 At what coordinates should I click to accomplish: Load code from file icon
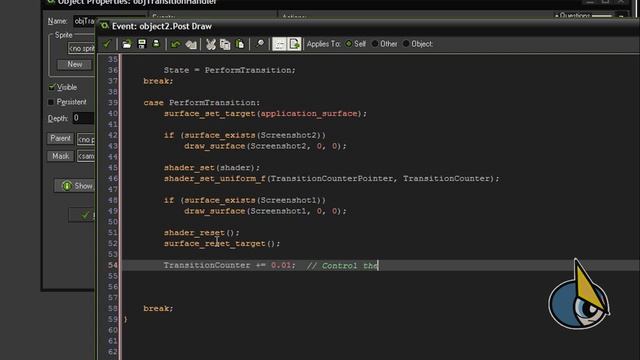click(x=127, y=44)
